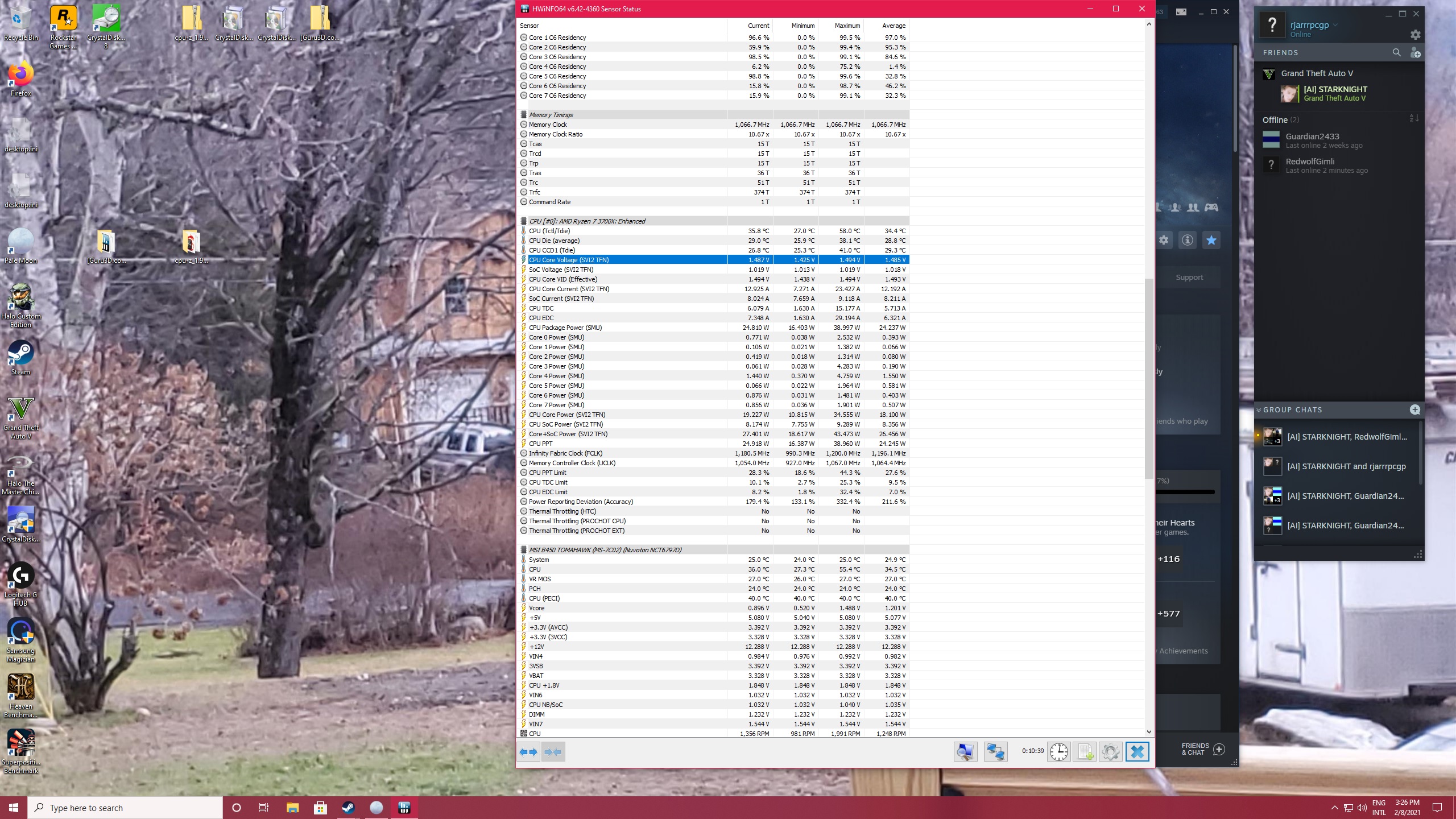Toggle Thermal Throttling PROCHOT EXT row
This screenshot has height=819, width=1456.
(524, 531)
